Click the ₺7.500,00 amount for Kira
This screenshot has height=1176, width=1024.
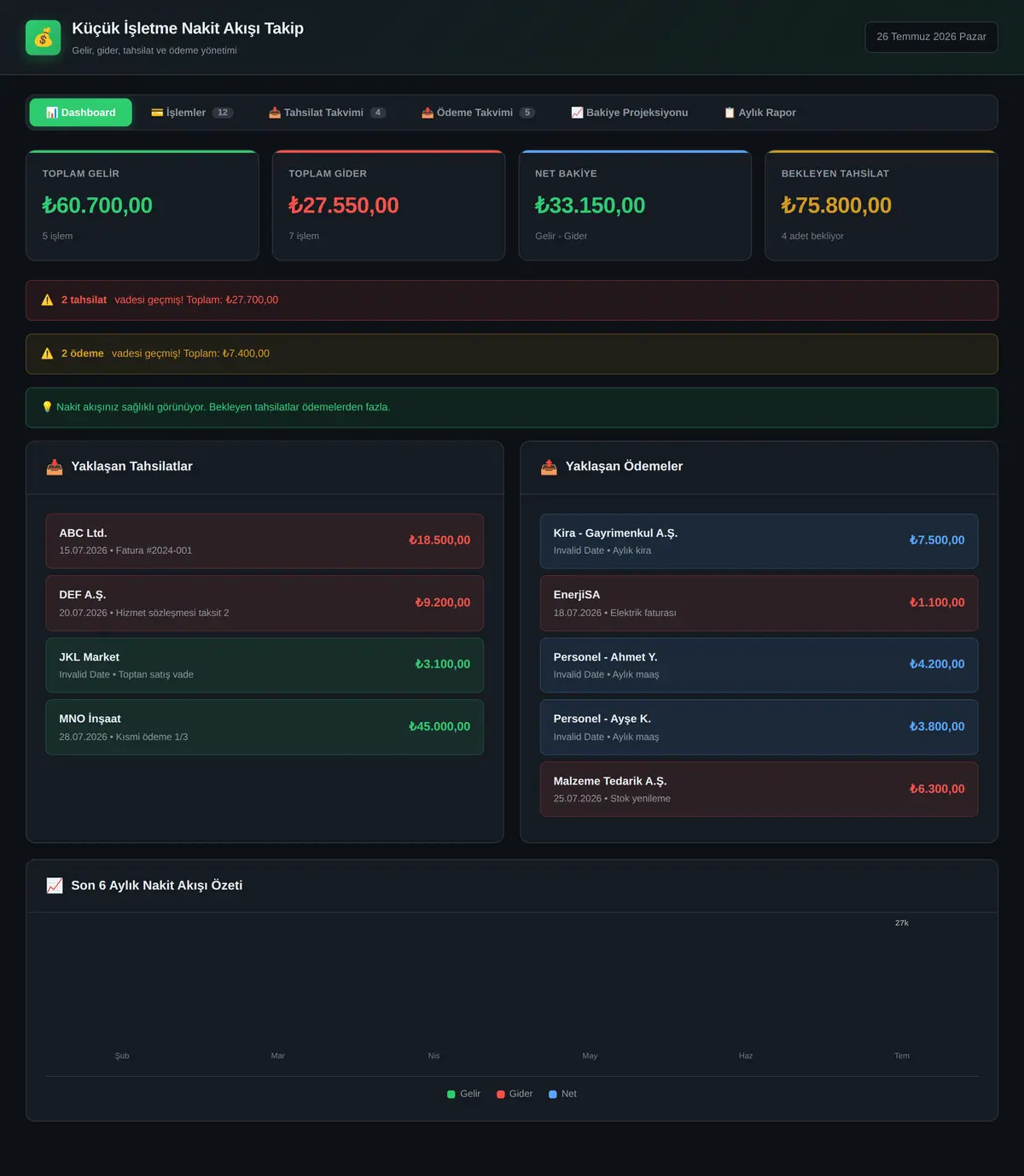coord(937,540)
